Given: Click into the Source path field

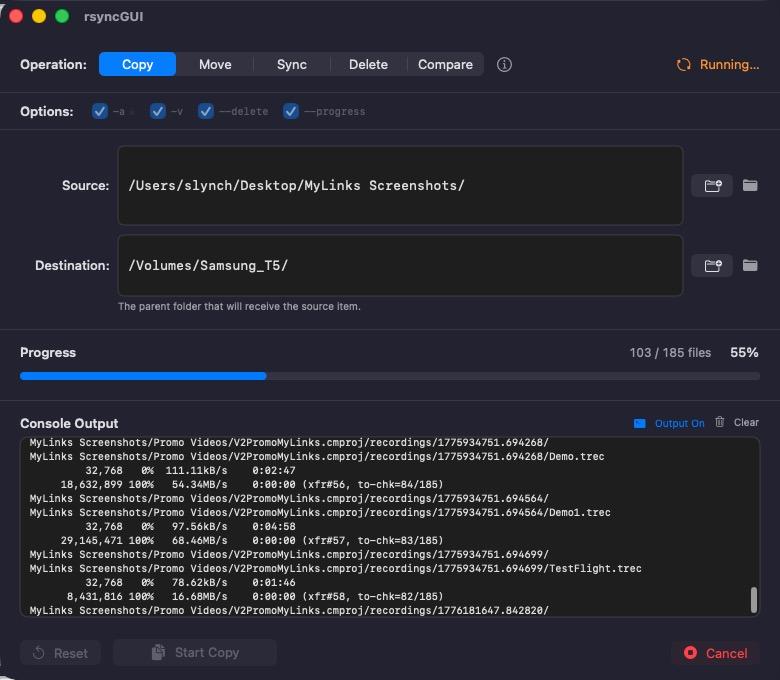Looking at the screenshot, I should click(x=400, y=186).
